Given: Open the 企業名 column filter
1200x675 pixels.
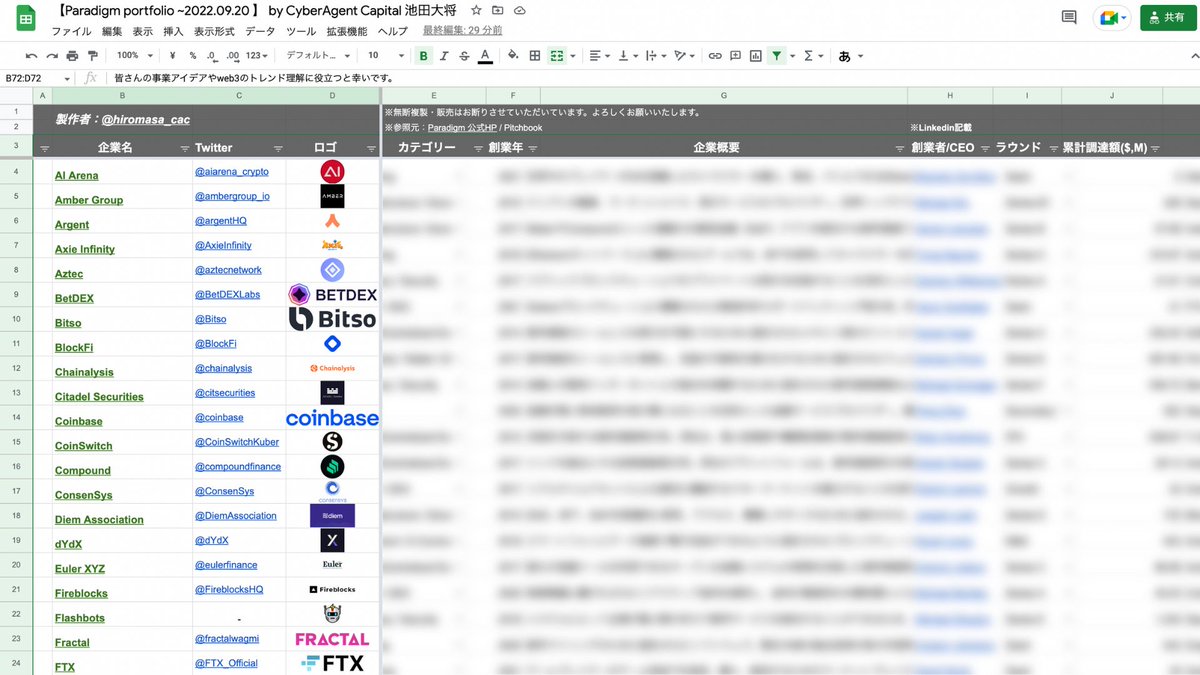Looking at the screenshot, I should 184,148.
